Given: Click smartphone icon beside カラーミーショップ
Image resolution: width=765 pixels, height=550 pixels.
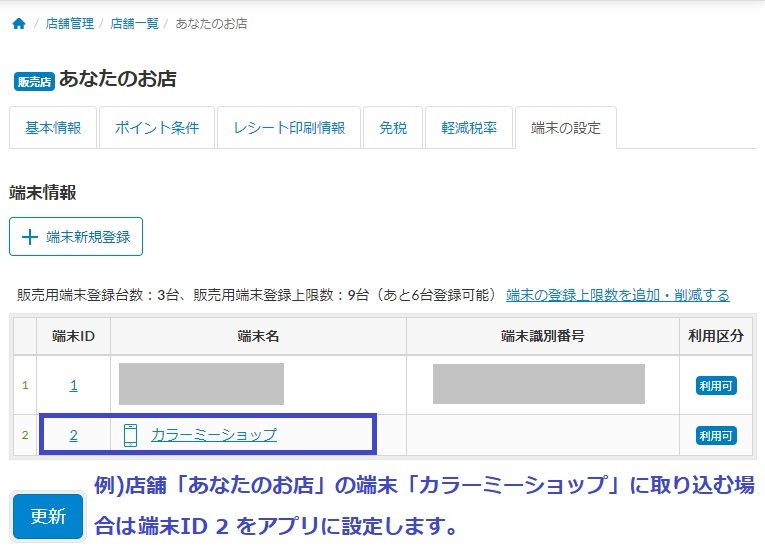Looking at the screenshot, I should (130, 435).
